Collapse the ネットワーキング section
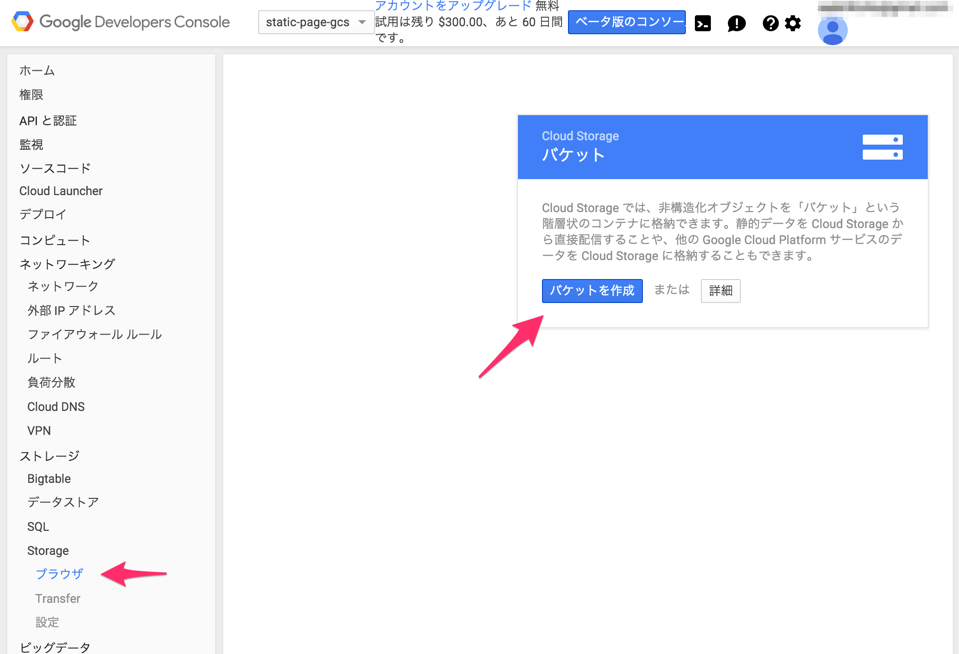This screenshot has height=654, width=959. (67, 264)
